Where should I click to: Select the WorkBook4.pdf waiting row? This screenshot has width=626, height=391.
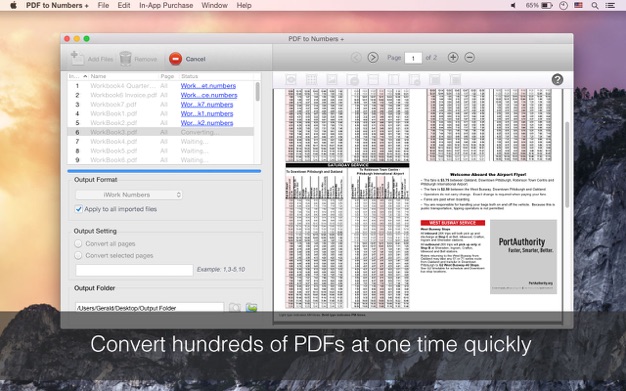160,141
